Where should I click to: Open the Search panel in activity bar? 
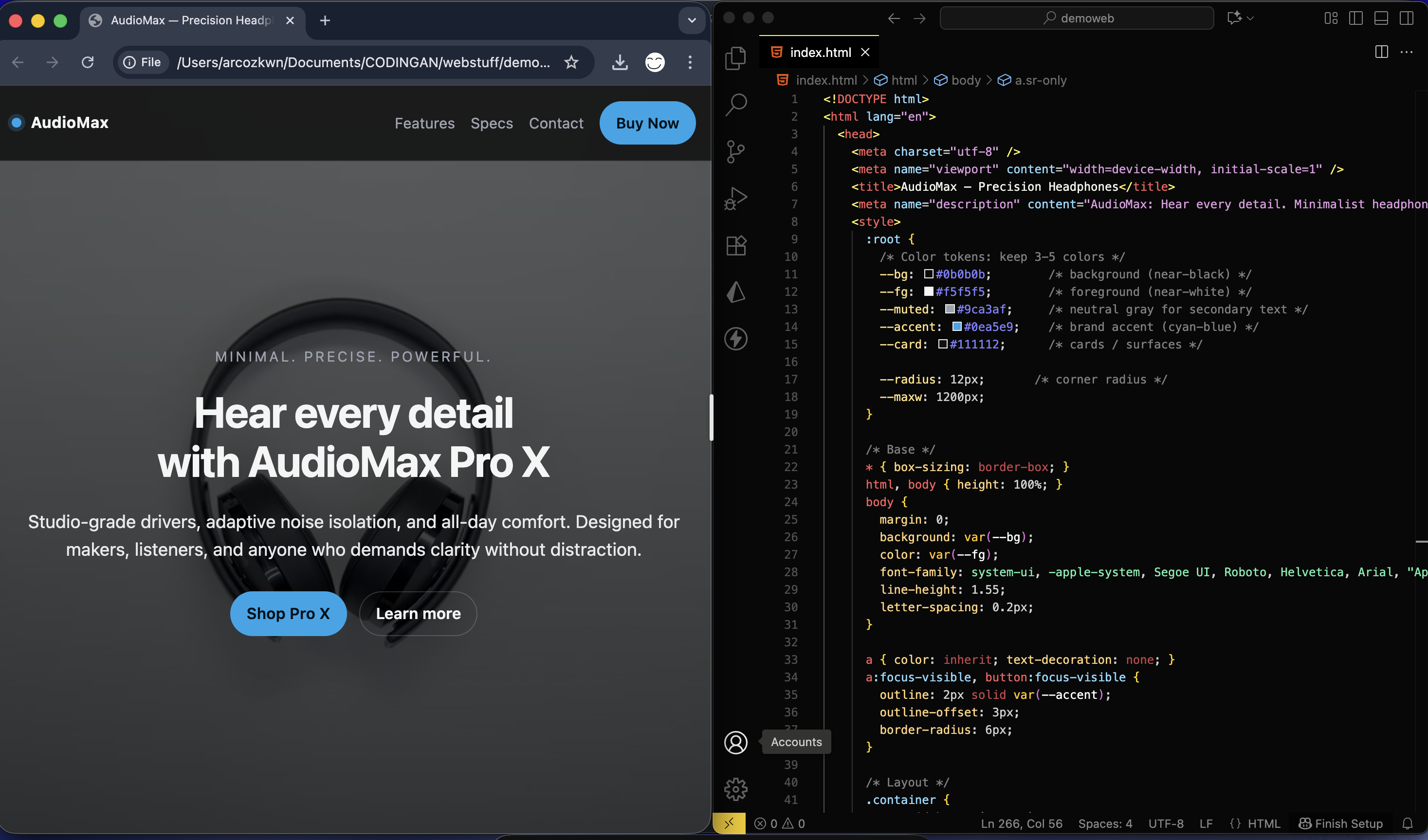[x=735, y=104]
